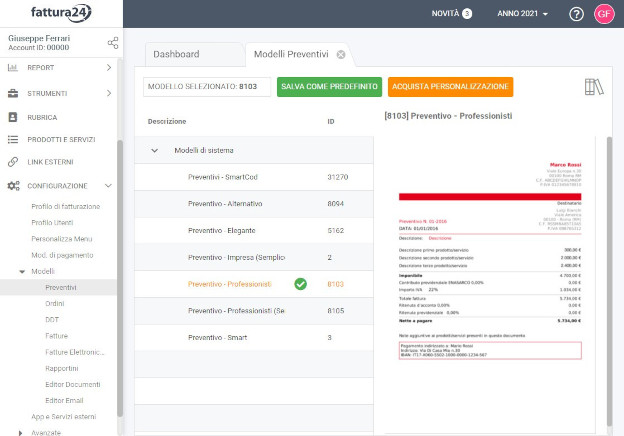This screenshot has width=624, height=436.
Task: Collapse the Modelli di sistema group
Action: pos(154,150)
